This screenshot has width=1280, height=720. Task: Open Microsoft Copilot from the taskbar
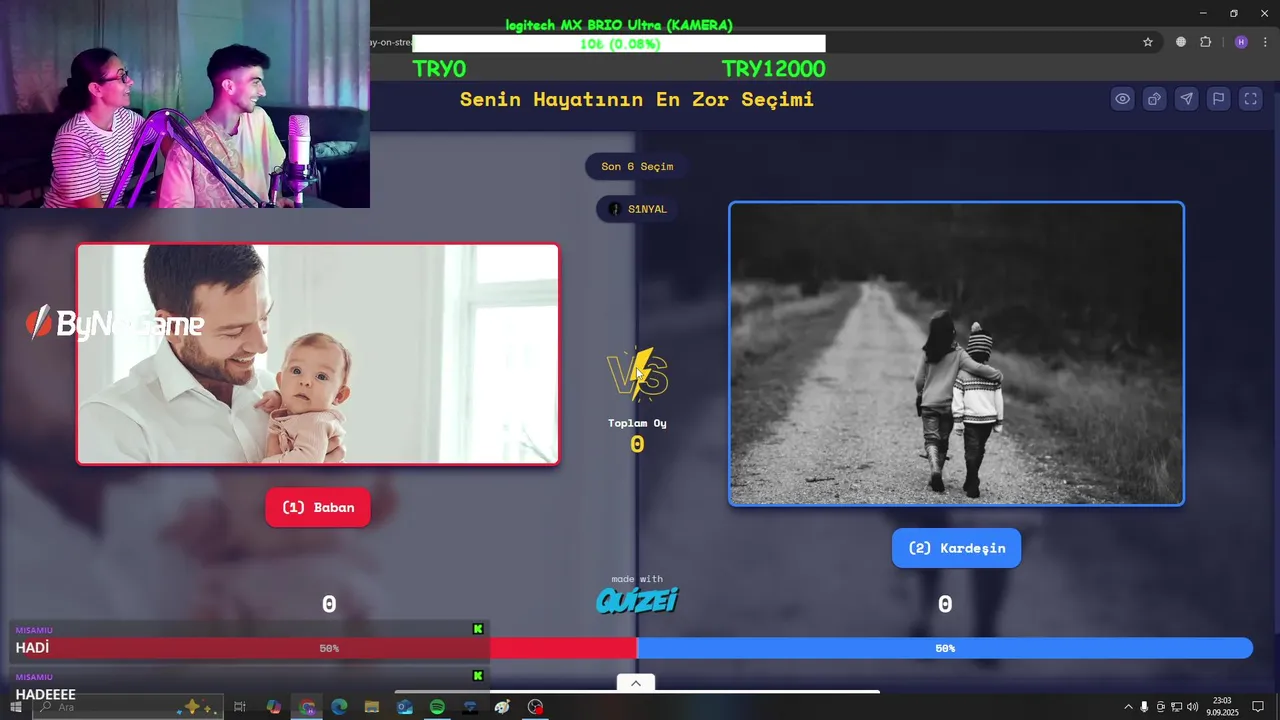pos(274,707)
